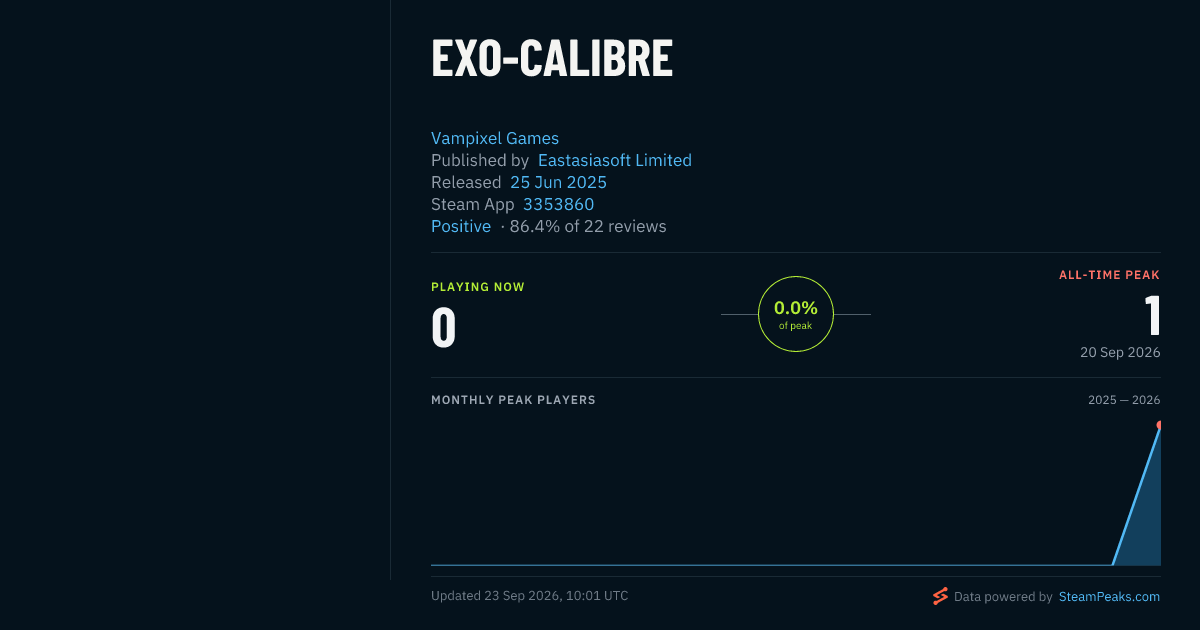Visit the SteamPeaks.com link
Image resolution: width=1200 pixels, height=630 pixels.
click(1109, 596)
